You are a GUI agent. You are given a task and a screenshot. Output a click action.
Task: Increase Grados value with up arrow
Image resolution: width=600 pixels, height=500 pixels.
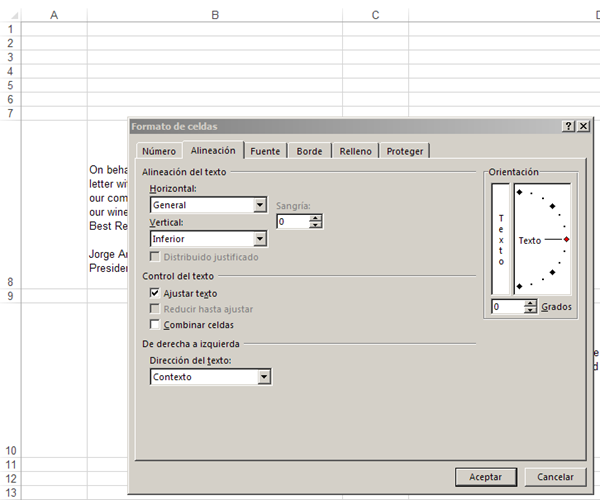click(531, 303)
